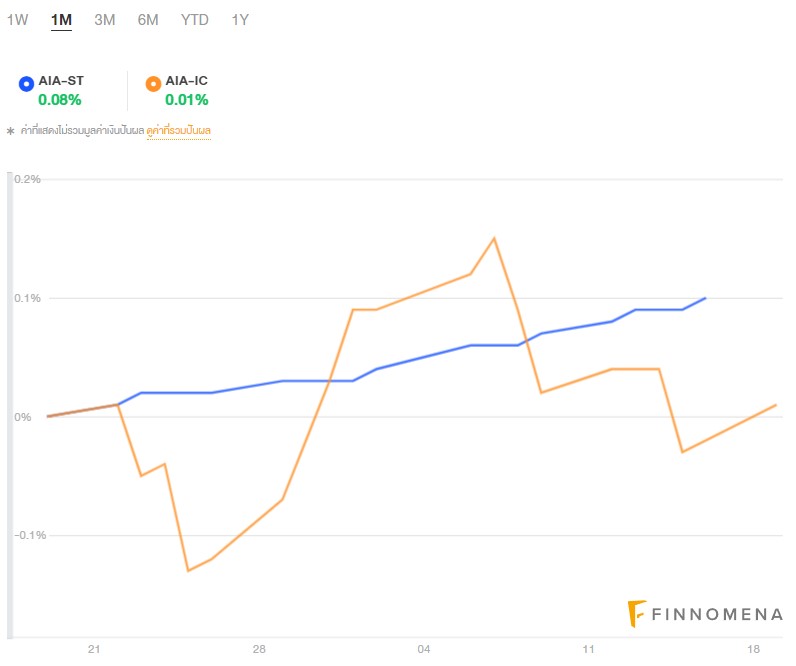Image resolution: width=796 pixels, height=666 pixels.
Task: Click the AIA-IC 0.01% return value
Action: (187, 99)
